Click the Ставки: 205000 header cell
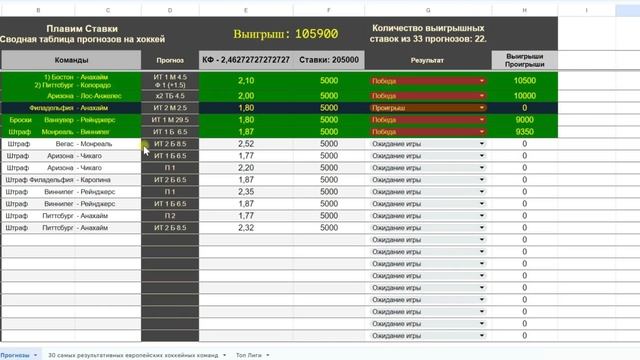Screen dimensions: 640x360 [x=329, y=60]
